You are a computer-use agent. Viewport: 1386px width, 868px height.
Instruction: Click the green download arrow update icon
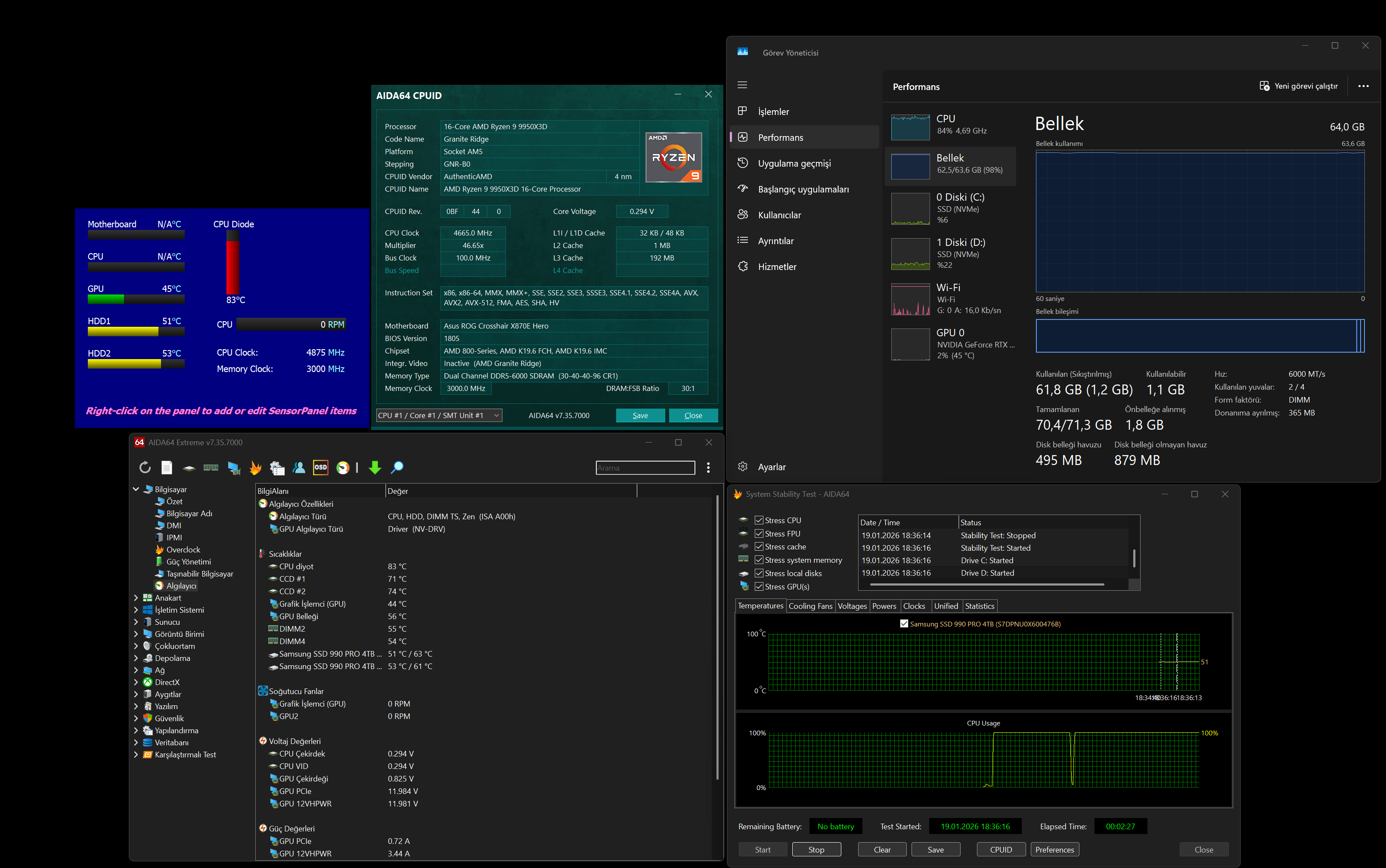(375, 467)
